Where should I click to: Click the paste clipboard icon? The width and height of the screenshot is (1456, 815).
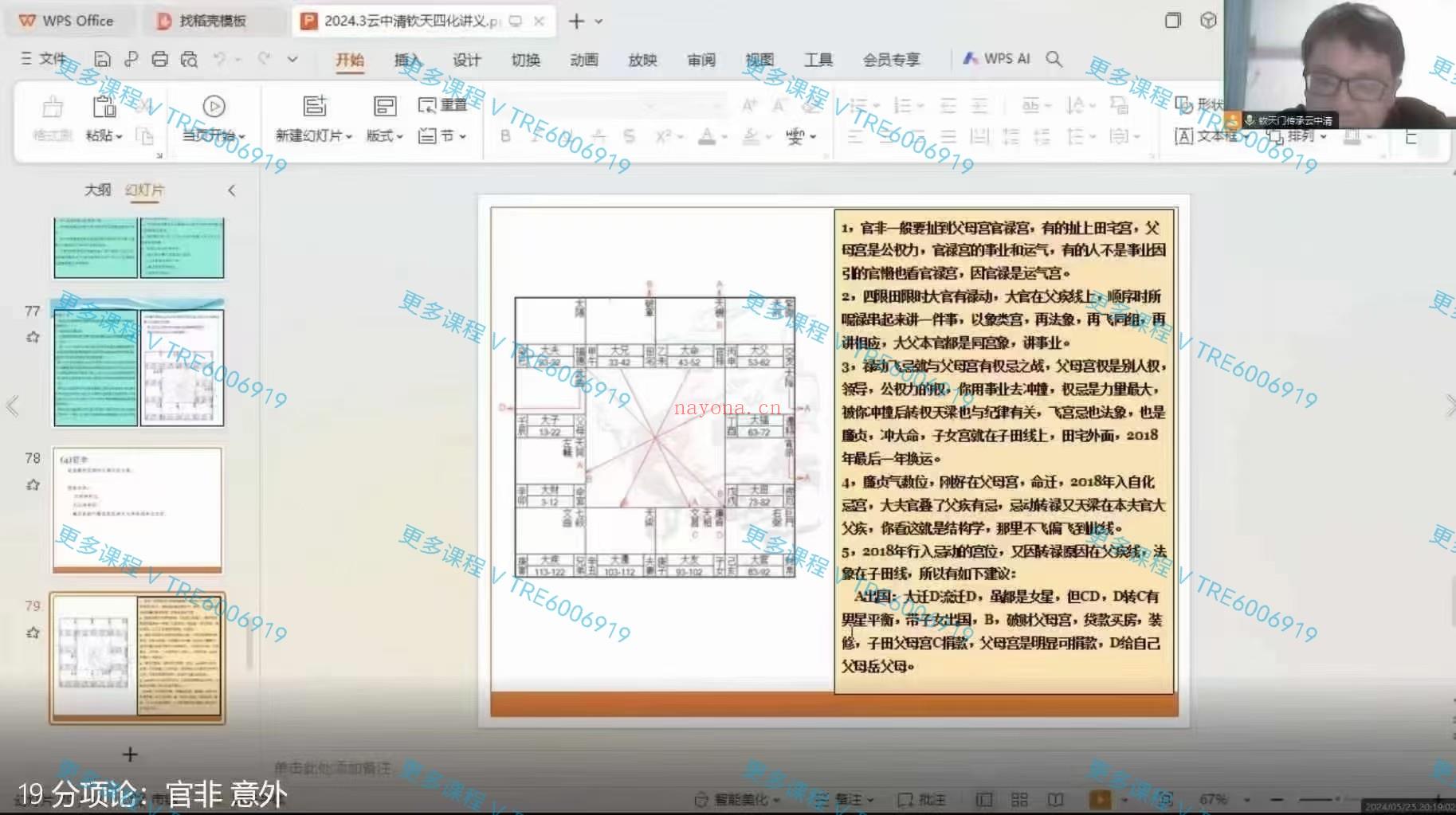coord(104,107)
